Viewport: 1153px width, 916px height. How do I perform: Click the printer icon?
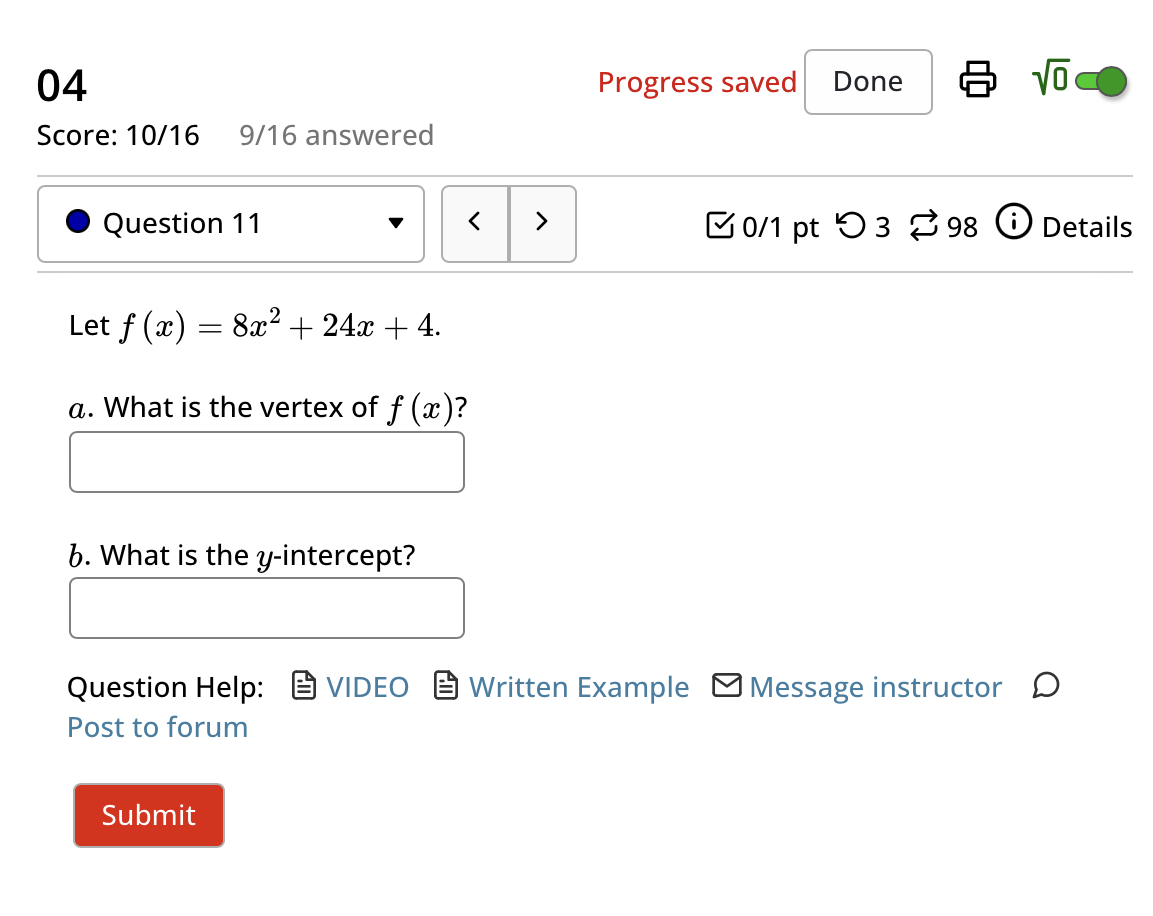coord(978,80)
